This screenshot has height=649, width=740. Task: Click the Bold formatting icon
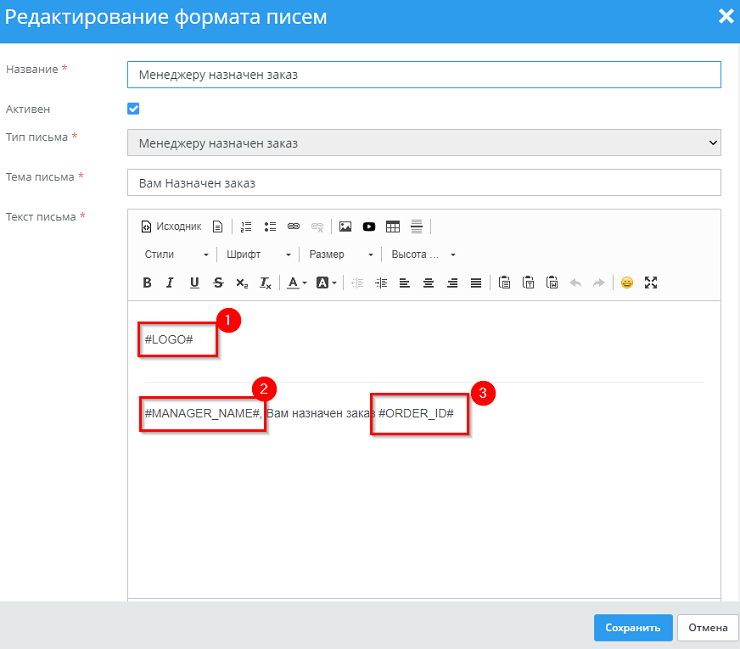pos(147,283)
